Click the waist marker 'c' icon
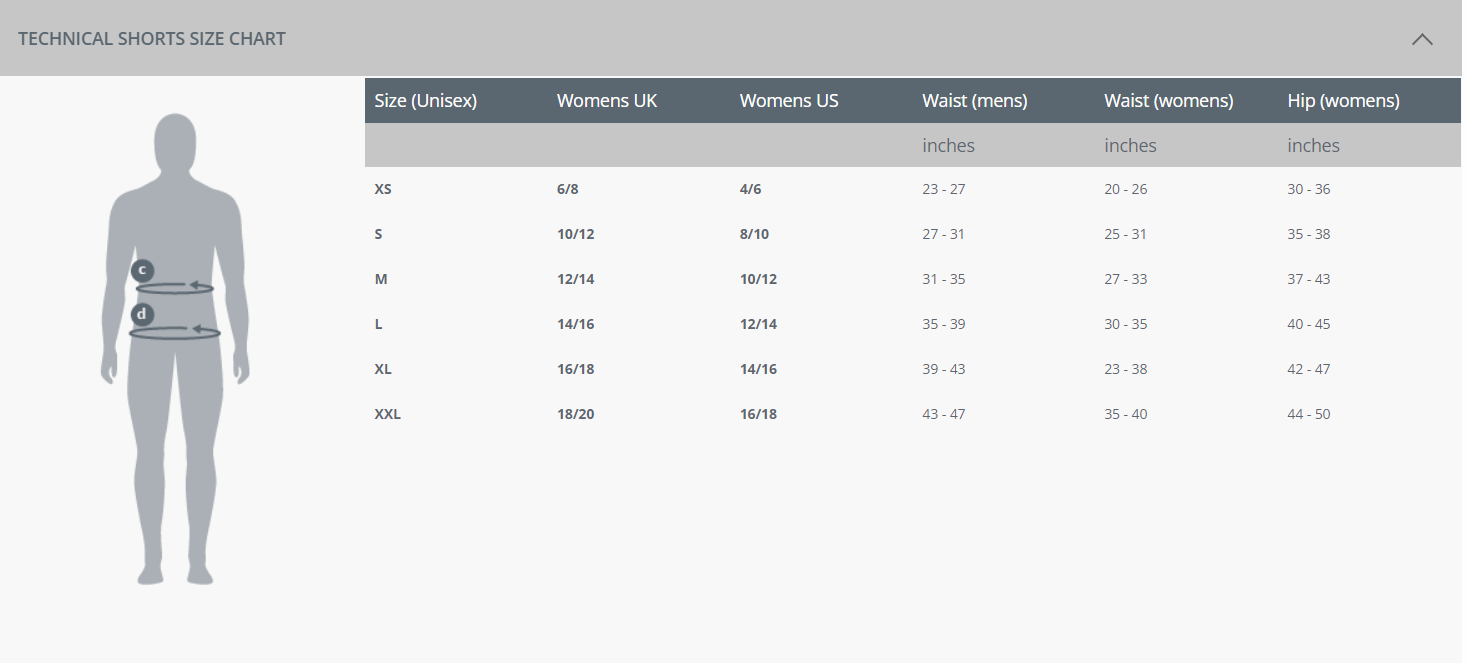Image resolution: width=1467 pixels, height=663 pixels. click(x=143, y=270)
